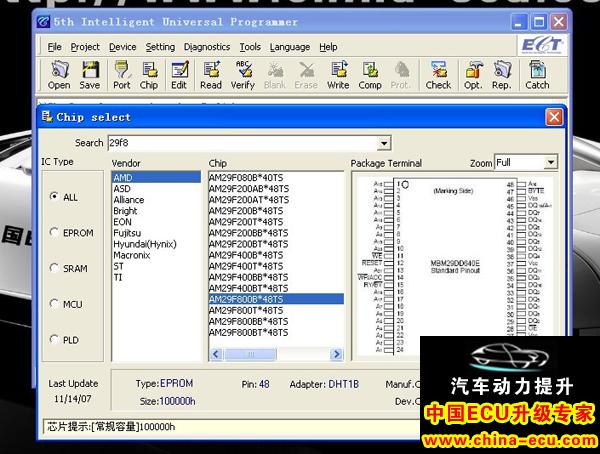Select chip AM29F080B*40TS

(x=276, y=178)
